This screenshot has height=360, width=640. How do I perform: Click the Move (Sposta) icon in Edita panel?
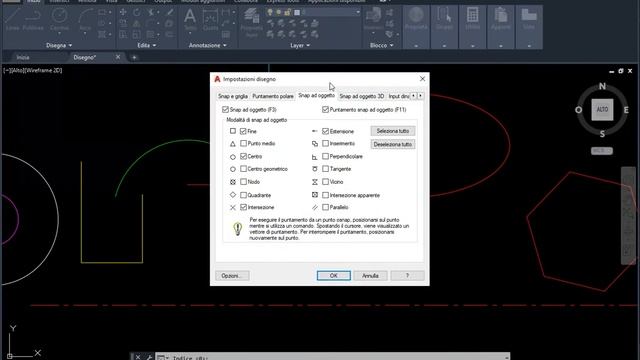(123, 13)
